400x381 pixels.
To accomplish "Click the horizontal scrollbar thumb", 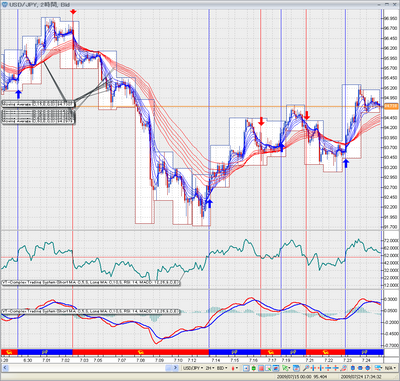I will [168, 368].
